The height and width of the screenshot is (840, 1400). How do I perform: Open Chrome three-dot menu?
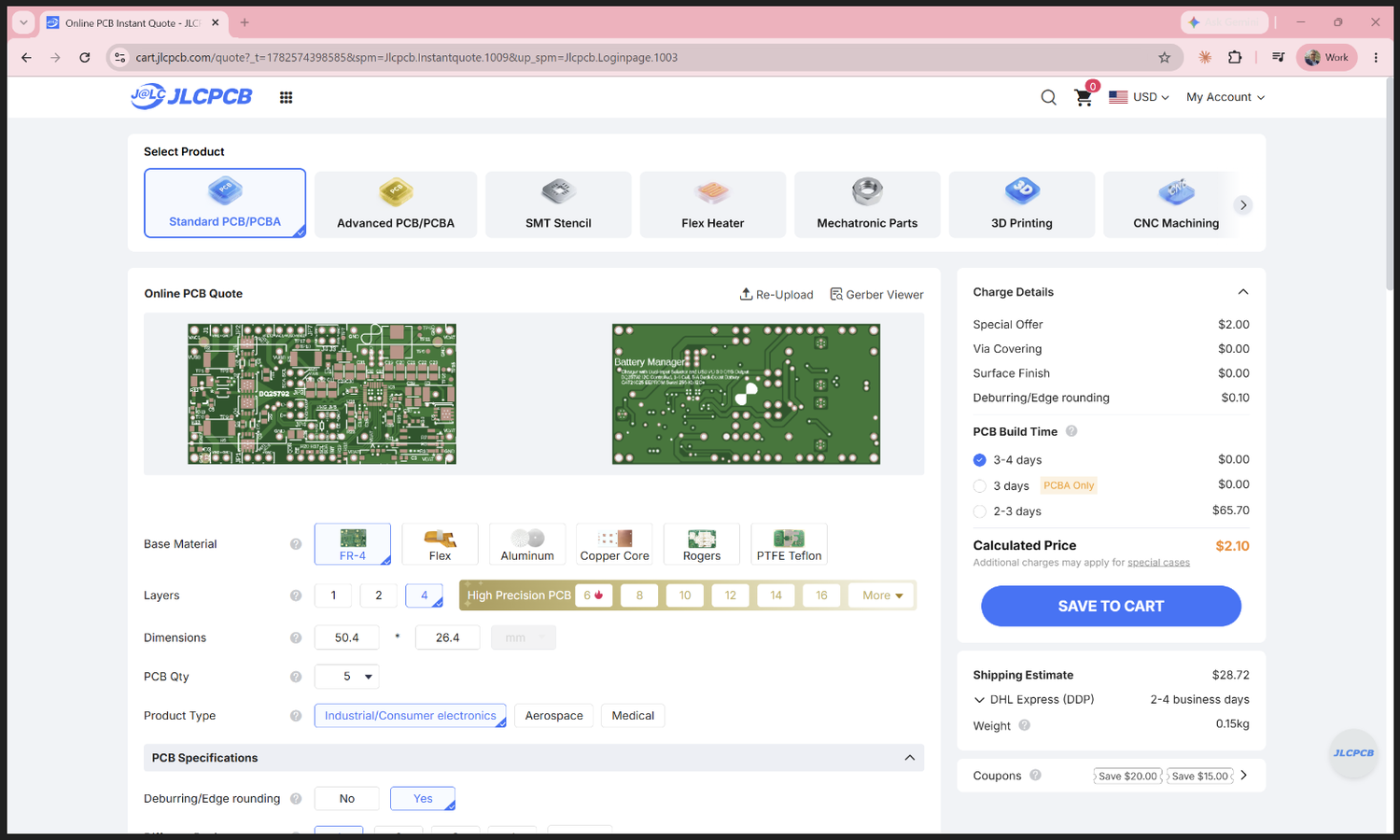pyautogui.click(x=1376, y=58)
